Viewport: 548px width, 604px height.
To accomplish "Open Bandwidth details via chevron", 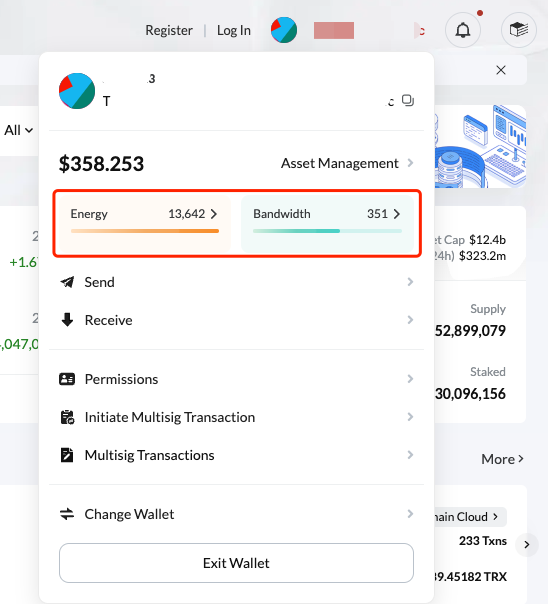I will pyautogui.click(x=397, y=214).
